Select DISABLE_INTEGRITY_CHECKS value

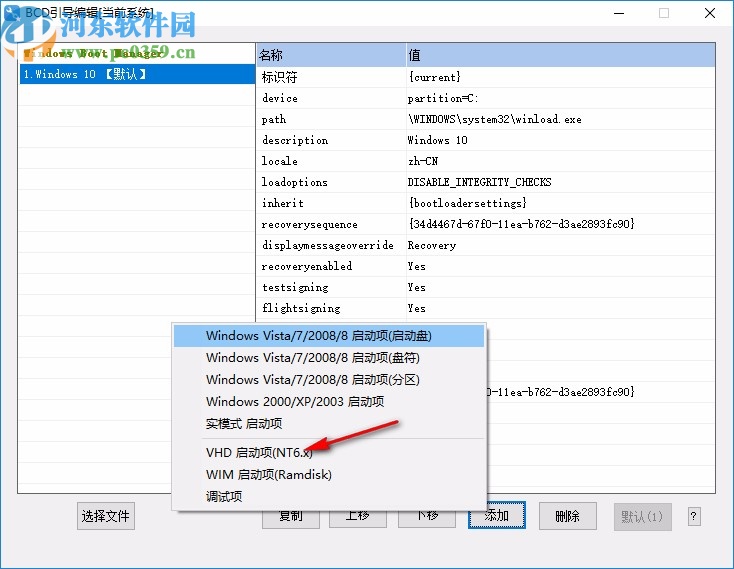pos(479,182)
